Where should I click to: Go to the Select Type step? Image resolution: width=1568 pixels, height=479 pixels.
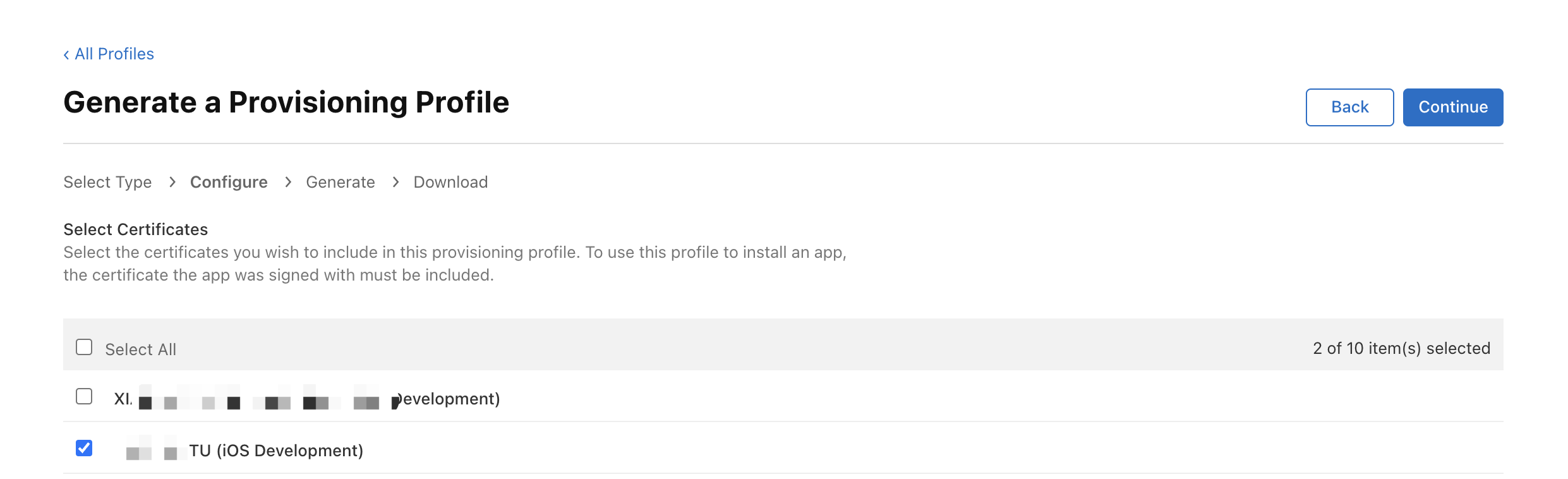pos(107,183)
